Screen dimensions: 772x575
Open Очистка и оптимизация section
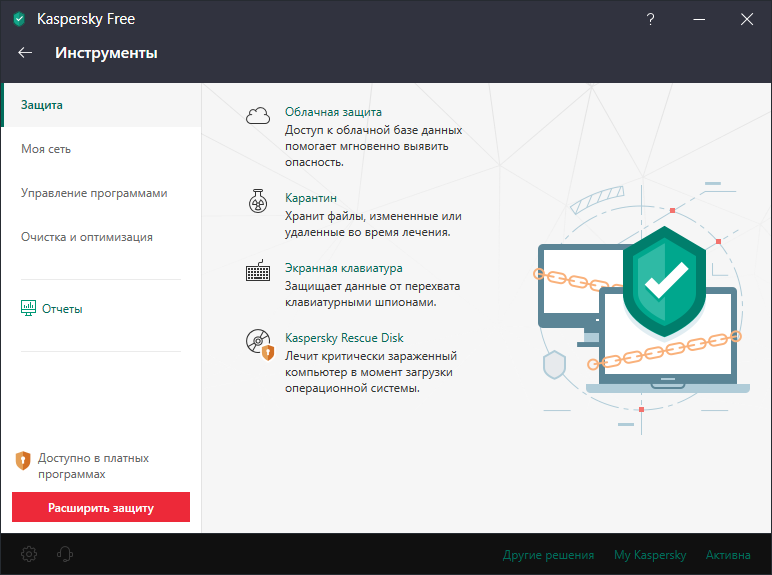coord(87,237)
